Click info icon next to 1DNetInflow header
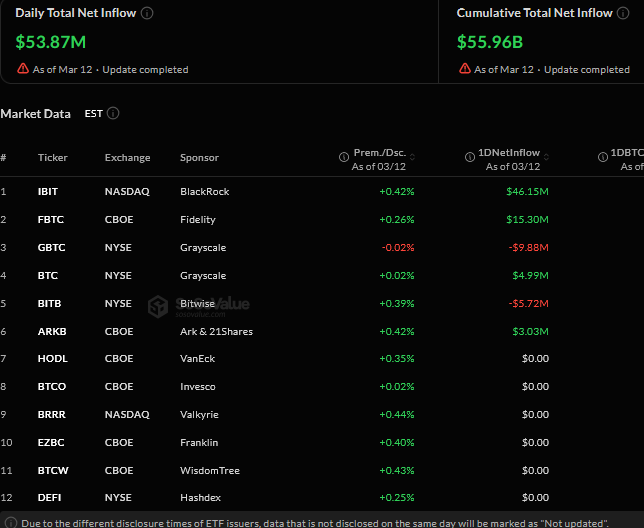The height and width of the screenshot is (528, 644). coord(470,157)
